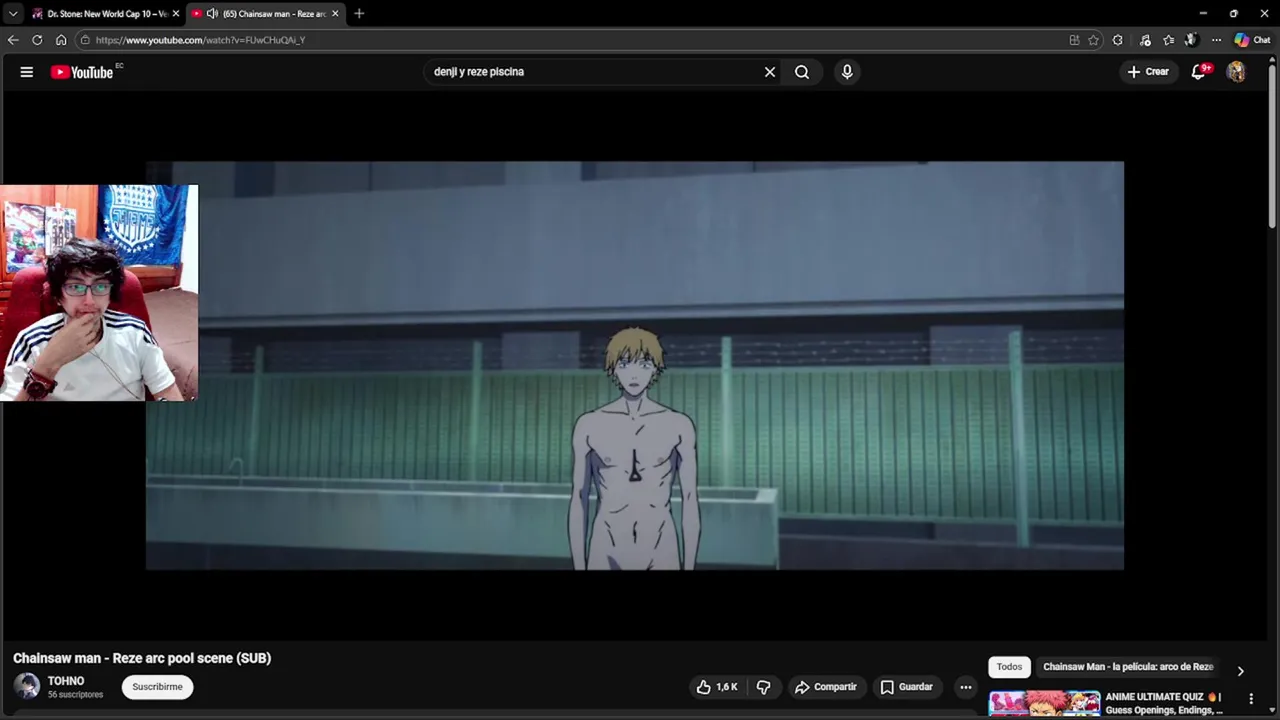Open browser extensions puzzle icon

[1118, 40]
